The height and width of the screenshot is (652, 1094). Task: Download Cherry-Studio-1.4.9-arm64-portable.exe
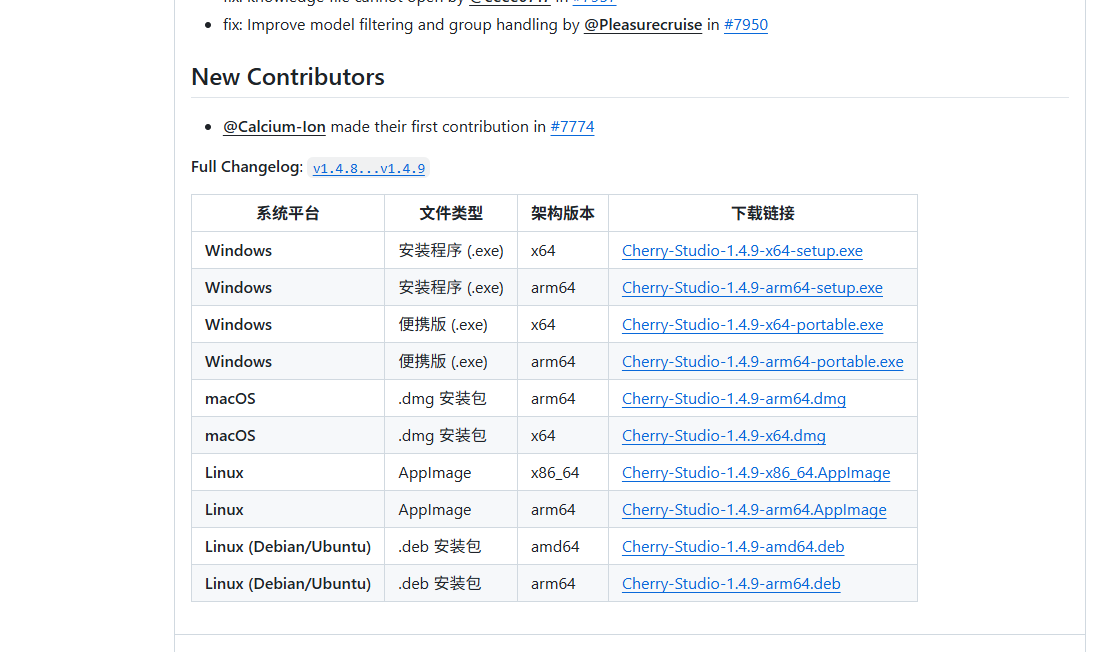pyautogui.click(x=762, y=362)
